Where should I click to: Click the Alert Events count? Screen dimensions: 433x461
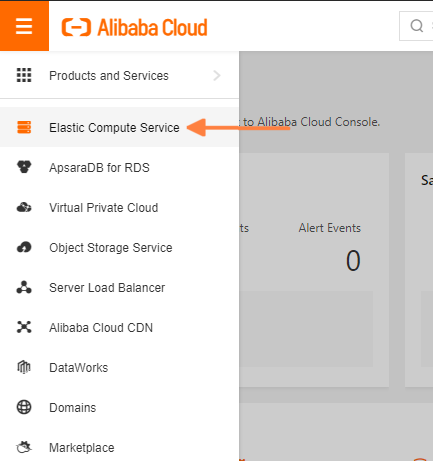coord(353,261)
